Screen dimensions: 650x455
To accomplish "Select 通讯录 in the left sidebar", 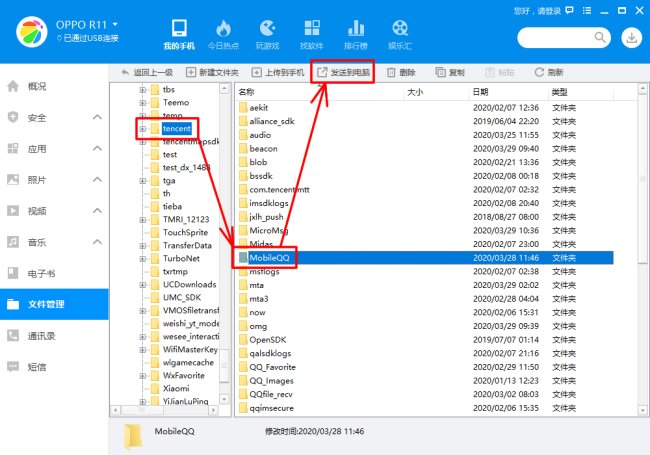I will pyautogui.click(x=42, y=336).
